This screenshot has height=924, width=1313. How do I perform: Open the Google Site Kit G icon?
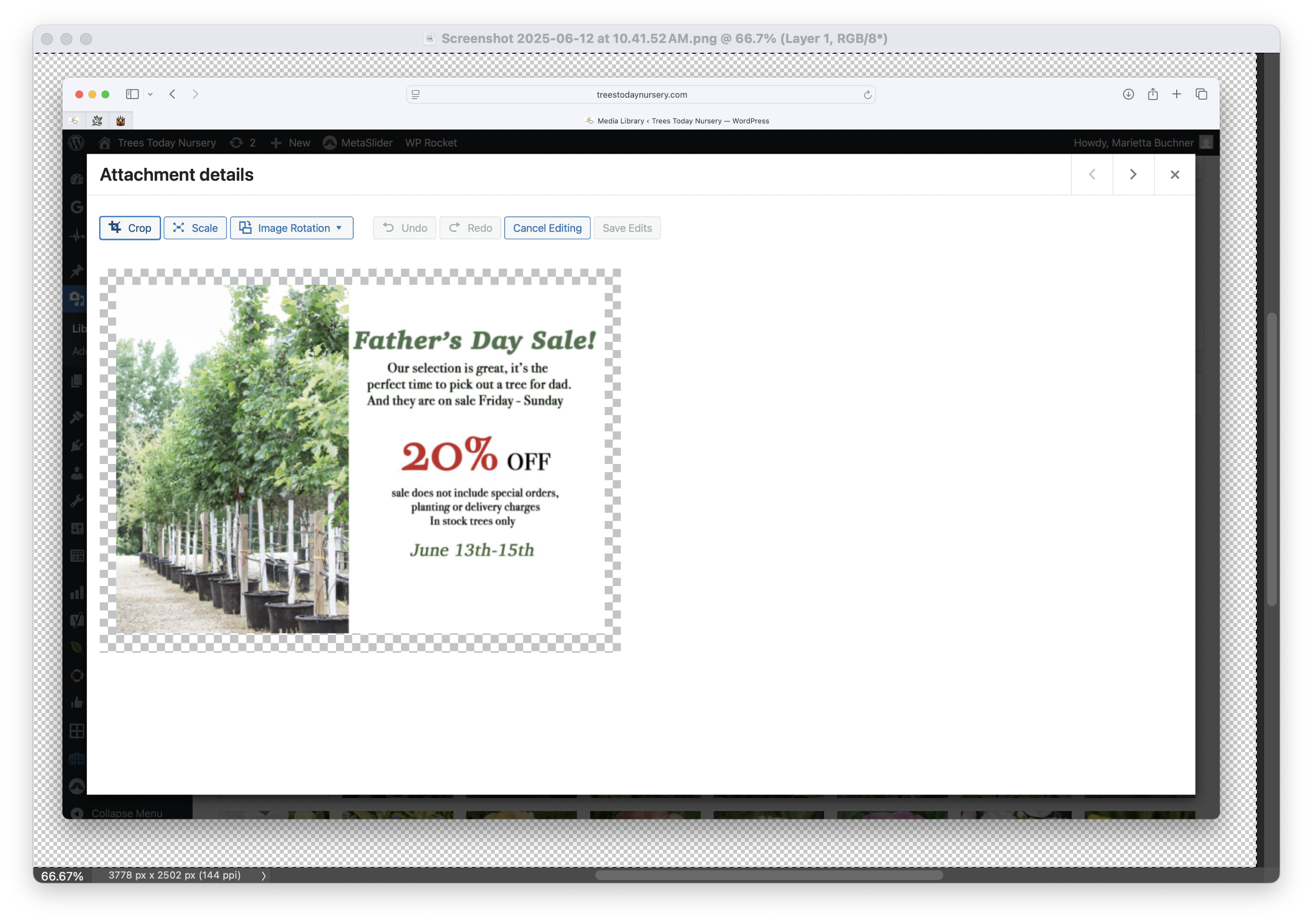click(77, 207)
